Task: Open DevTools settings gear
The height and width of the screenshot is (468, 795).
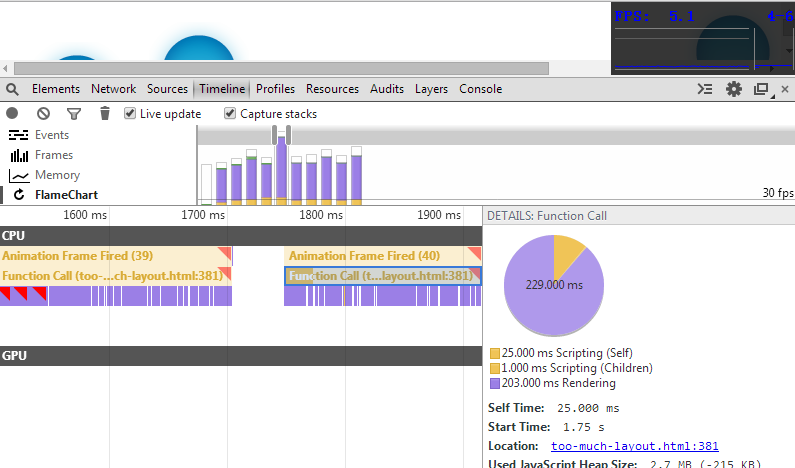Action: 734,89
